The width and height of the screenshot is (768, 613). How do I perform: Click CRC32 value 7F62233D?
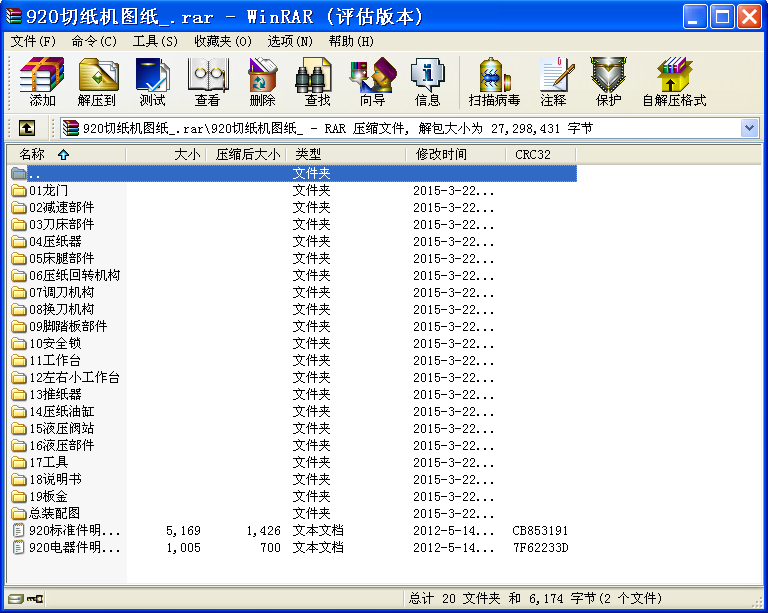pyautogui.click(x=540, y=548)
